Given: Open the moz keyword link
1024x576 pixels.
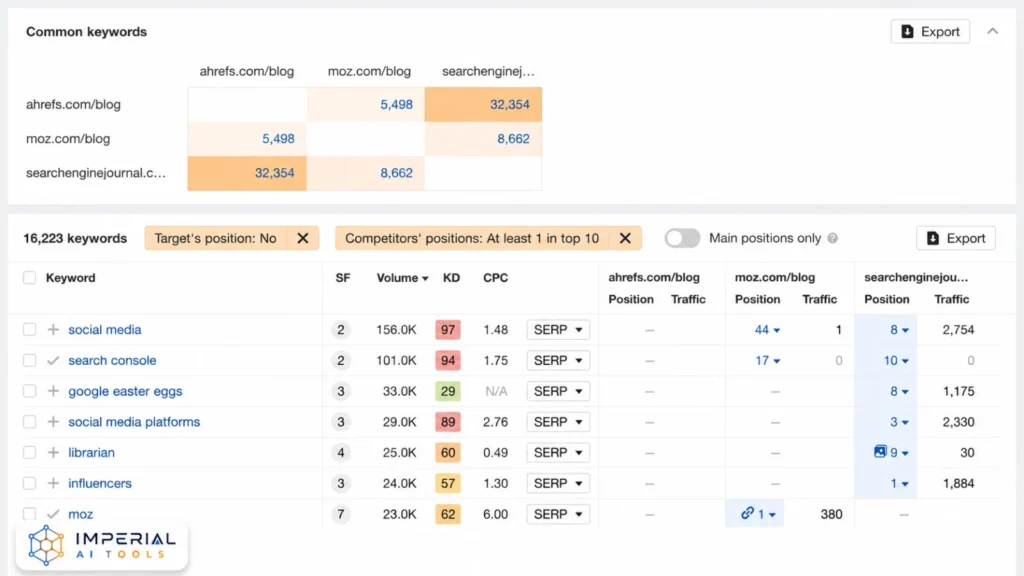Looking at the screenshot, I should point(80,514).
